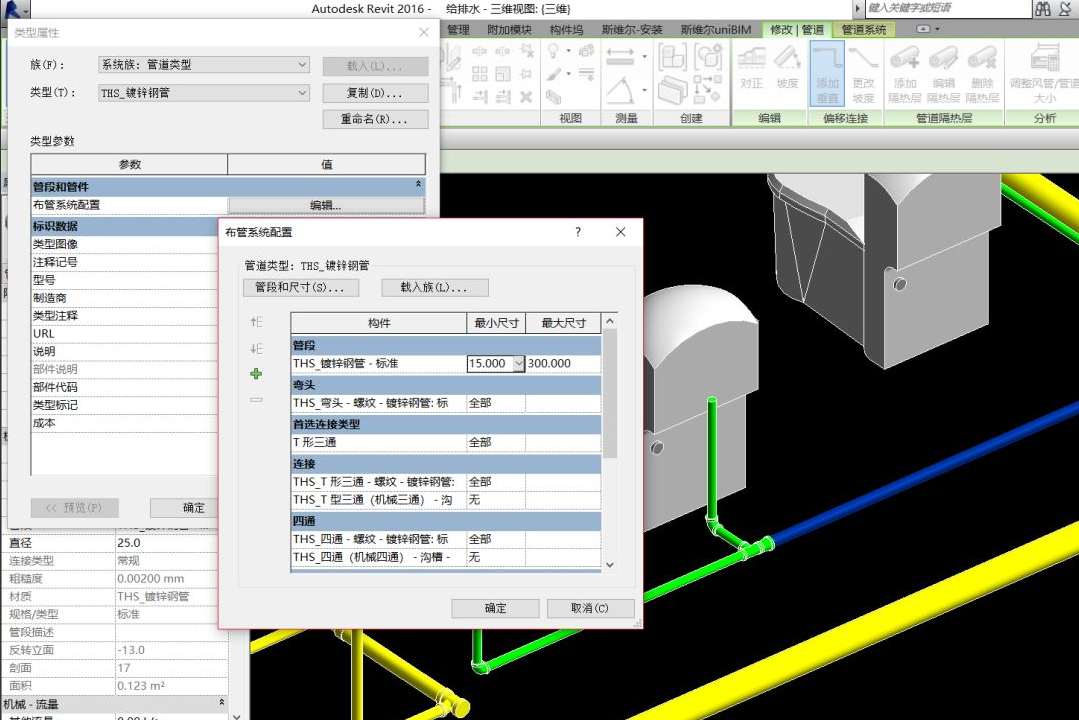Click the 管段和尺寸(S)... button
The width and height of the screenshot is (1079, 720).
pos(300,288)
